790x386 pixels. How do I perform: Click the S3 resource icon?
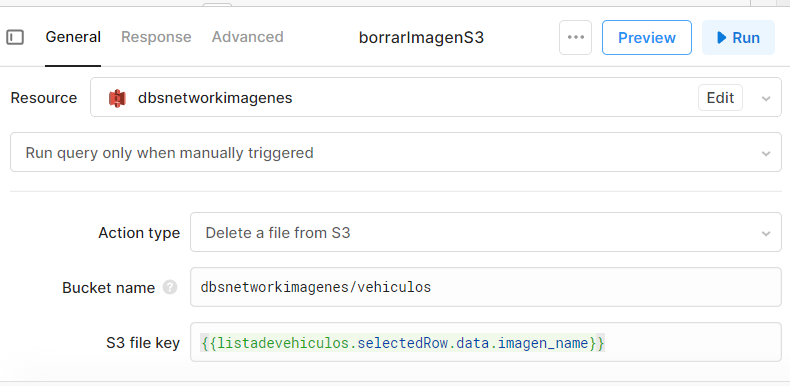coord(117,98)
